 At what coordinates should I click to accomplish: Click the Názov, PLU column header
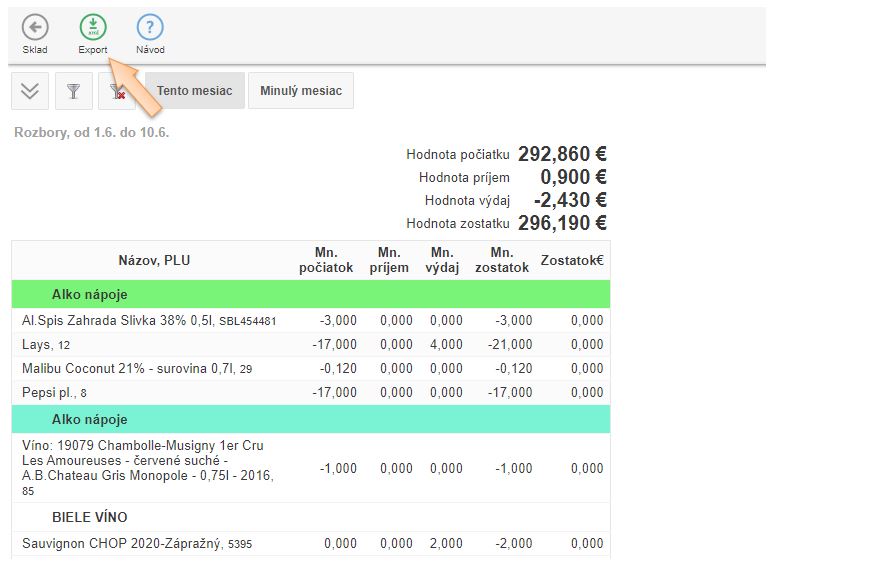coord(154,260)
